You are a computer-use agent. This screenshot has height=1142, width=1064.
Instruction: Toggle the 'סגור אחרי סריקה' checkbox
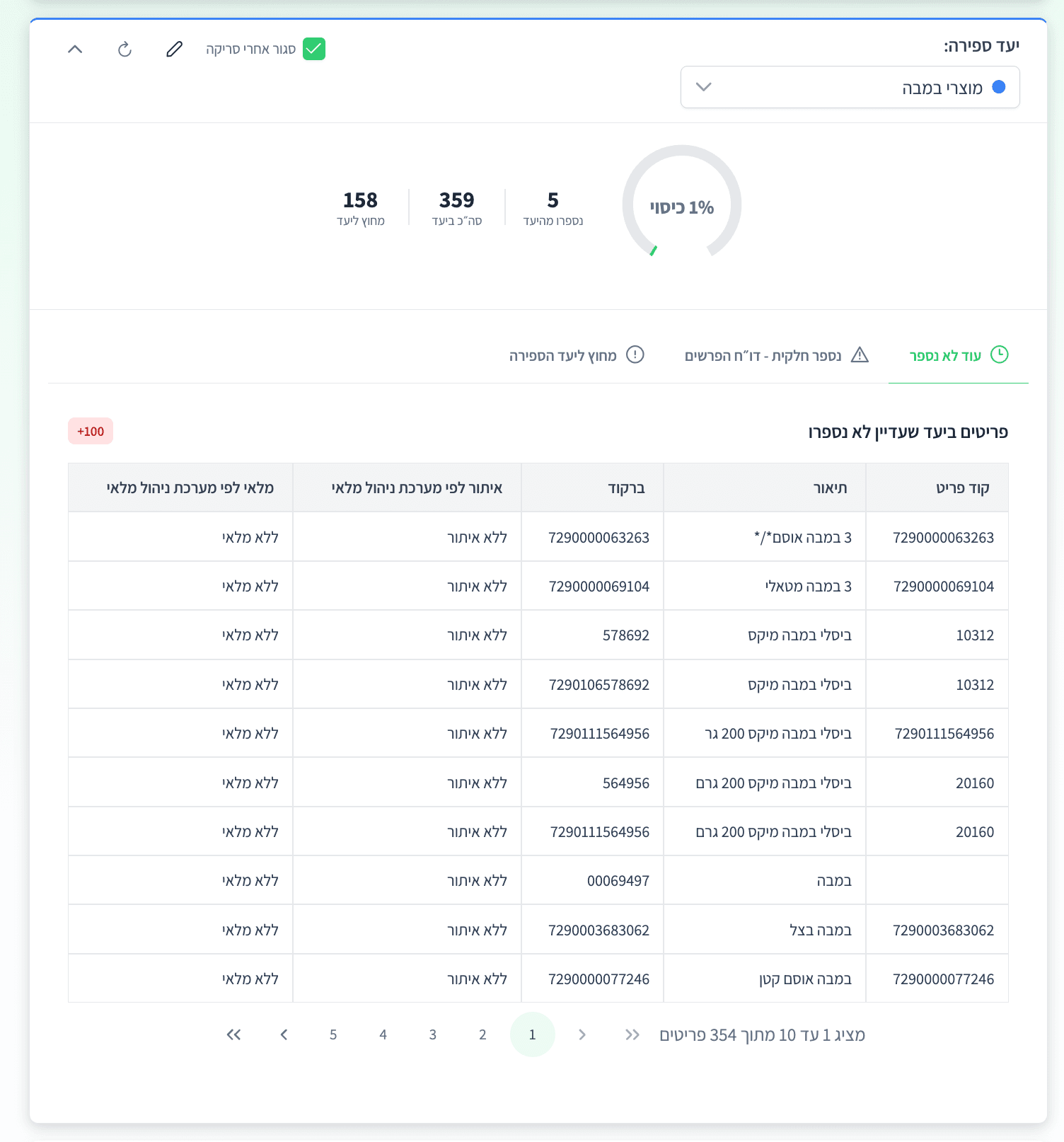[x=314, y=49]
